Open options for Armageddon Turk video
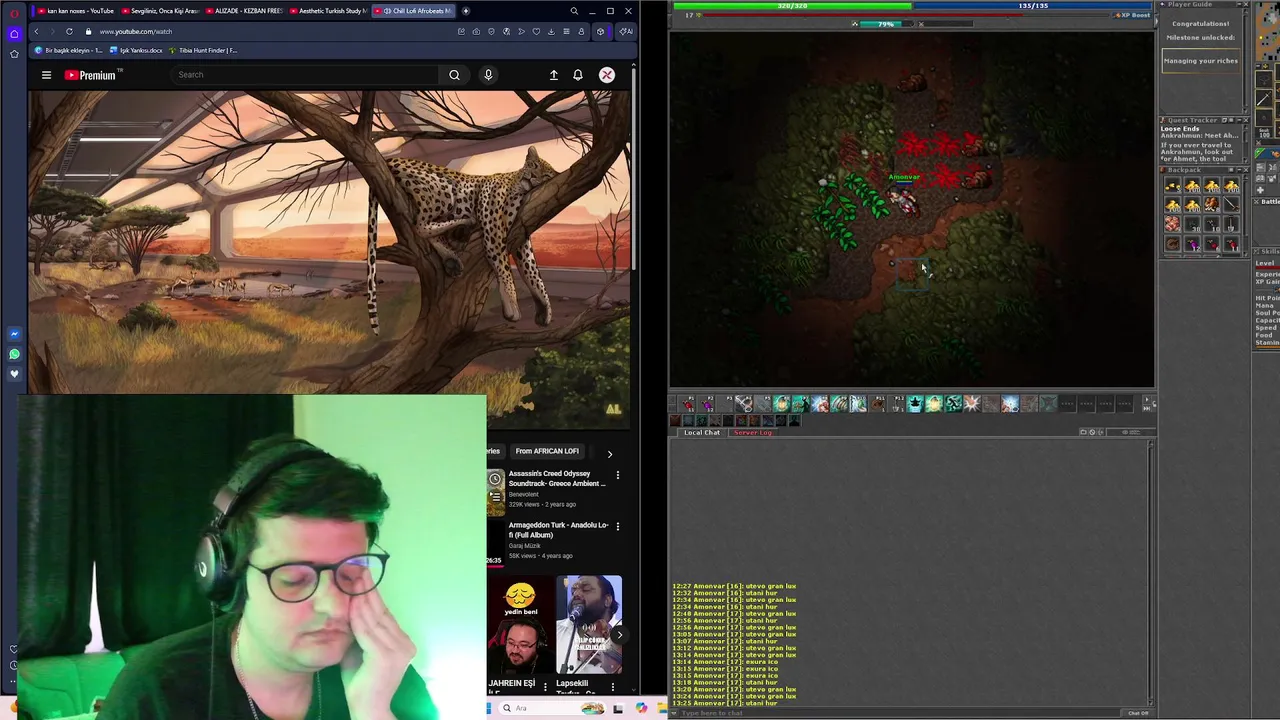This screenshot has height=720, width=1280. pyautogui.click(x=617, y=526)
